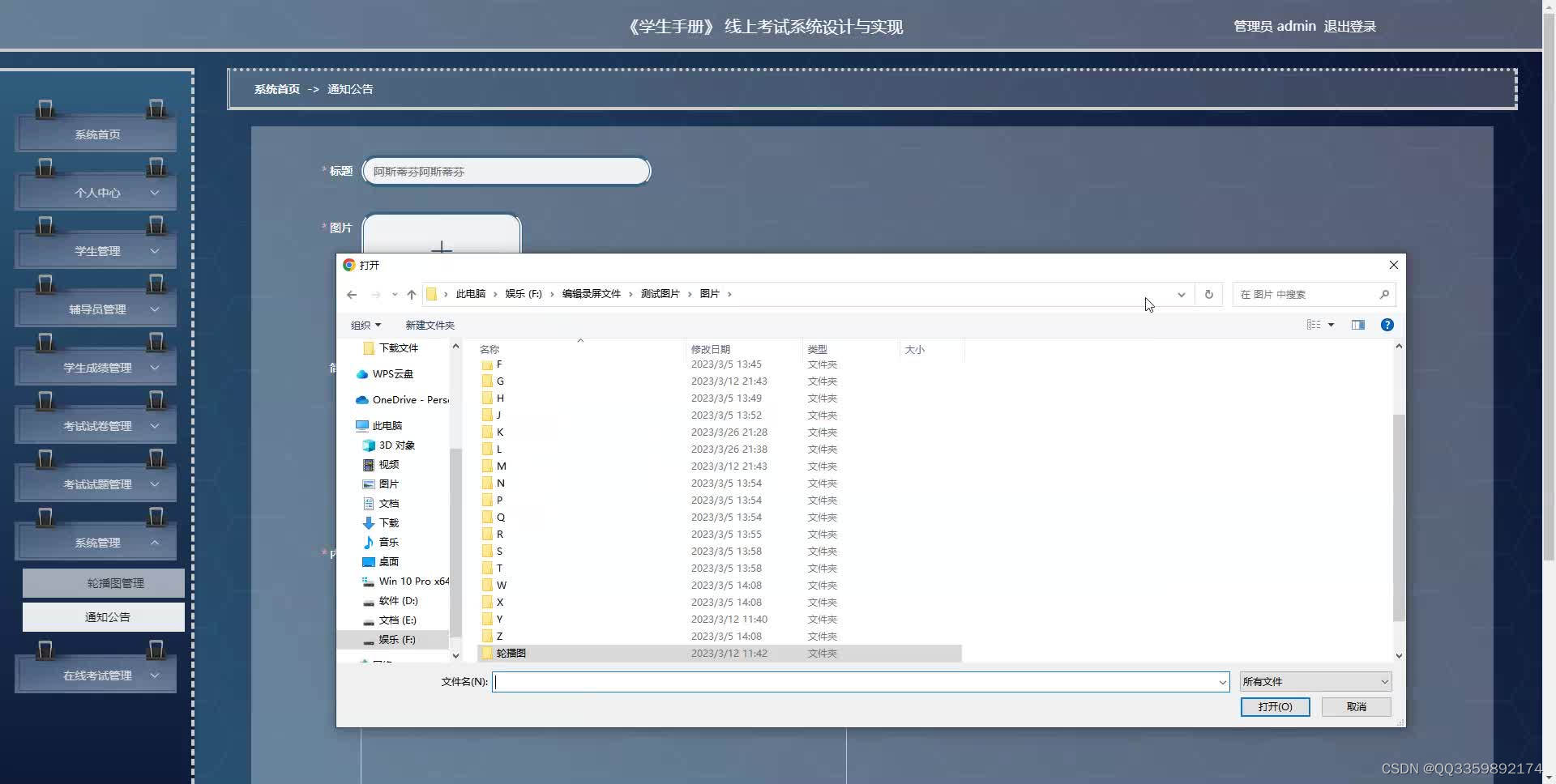Expand 学生管理 sidebar menu

click(x=96, y=251)
